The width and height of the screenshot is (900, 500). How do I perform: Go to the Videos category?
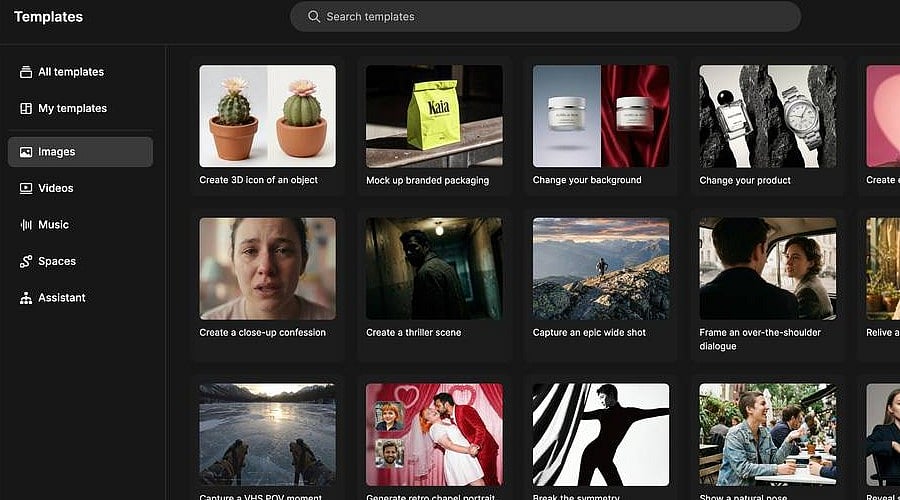[x=56, y=188]
